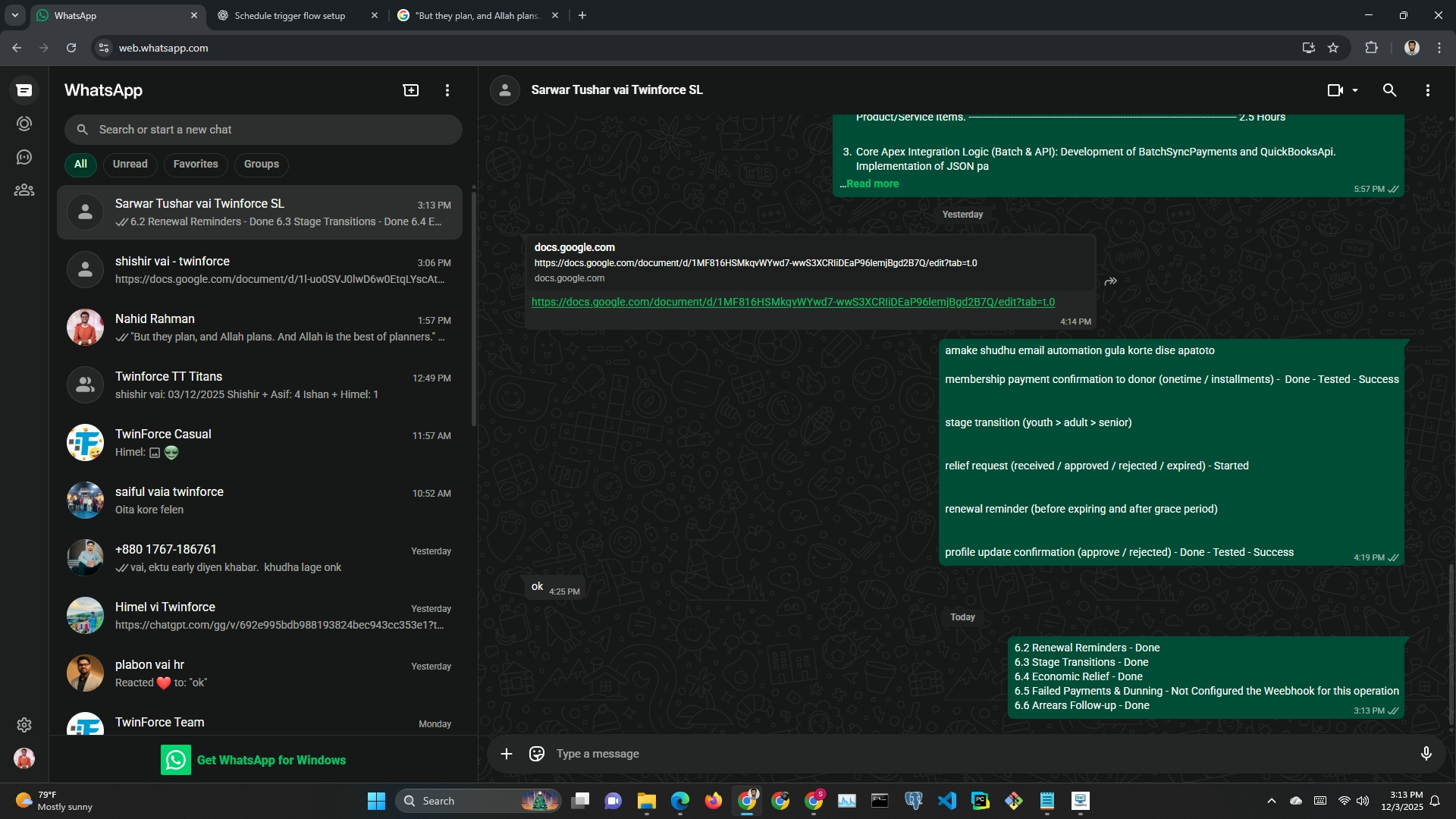Viewport: 1456px width, 819px height.
Task: Select the Unread filter chip
Action: pos(130,164)
